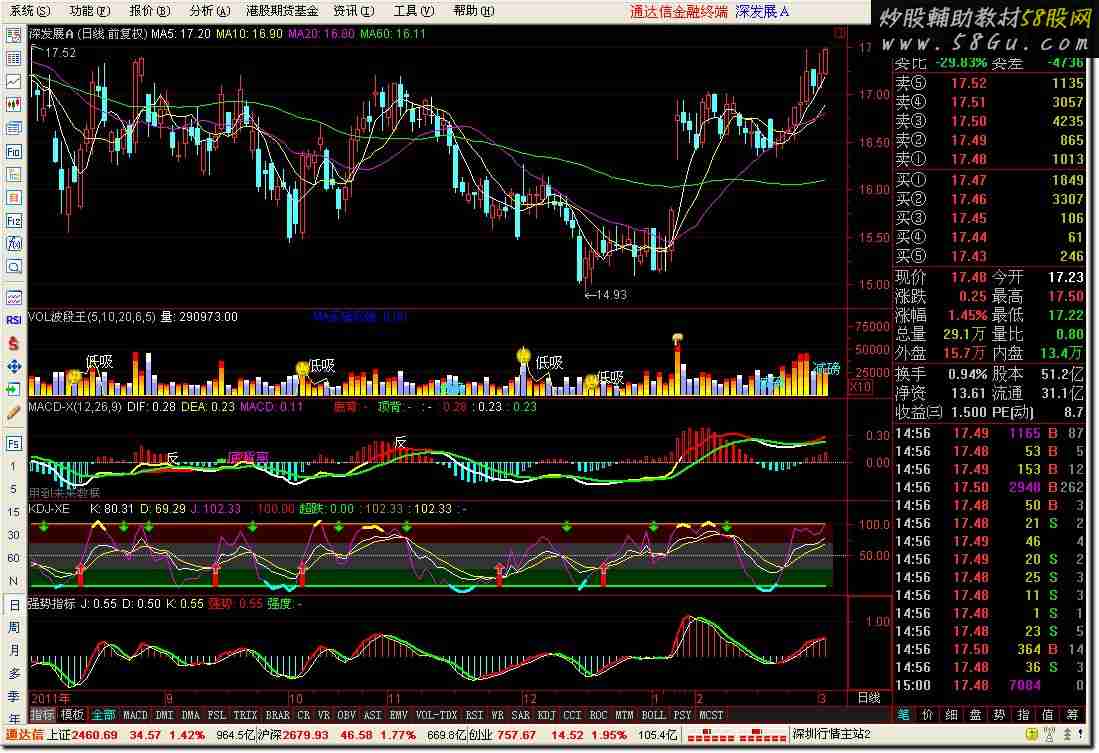Open the 资讯(I) menu
This screenshot has width=1099, height=753.
[x=354, y=11]
